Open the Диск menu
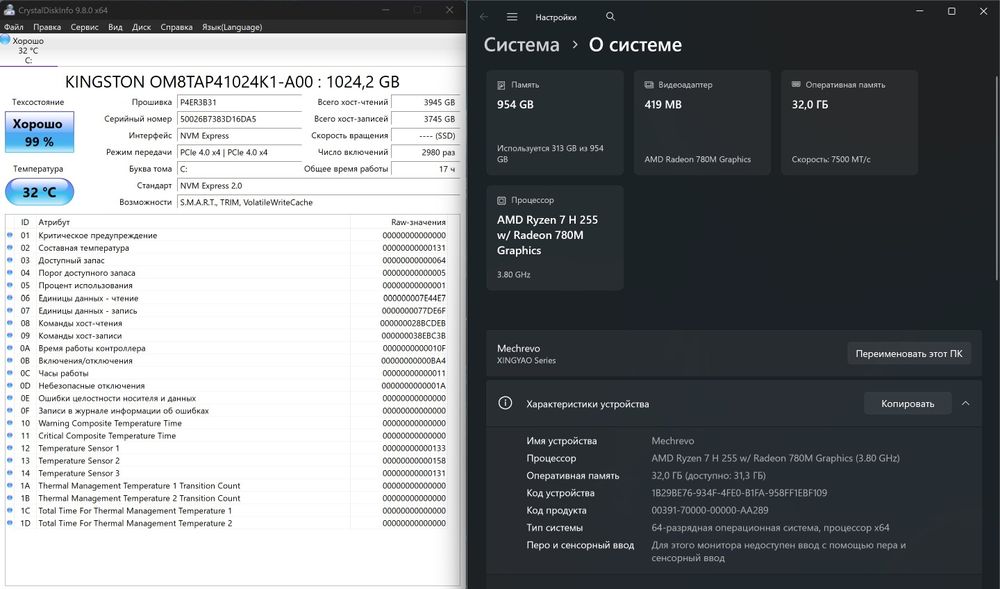1000x589 pixels. click(142, 27)
